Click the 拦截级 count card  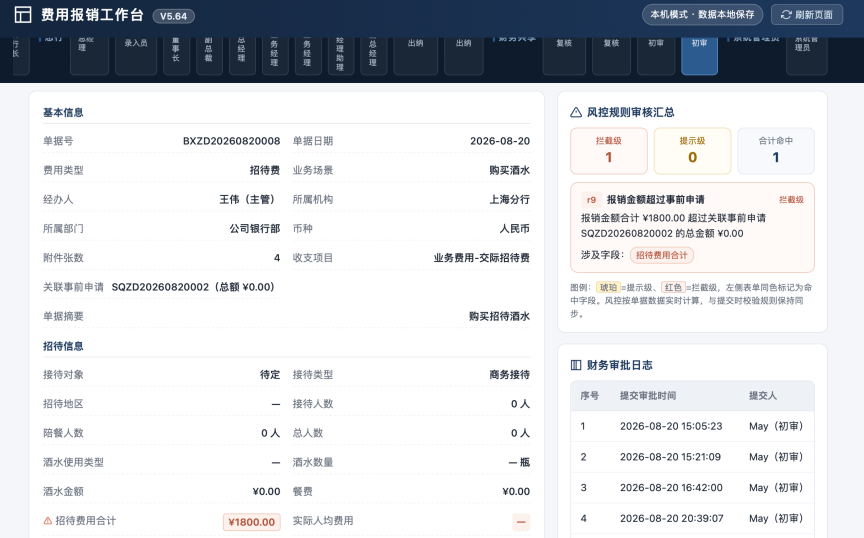(x=608, y=151)
